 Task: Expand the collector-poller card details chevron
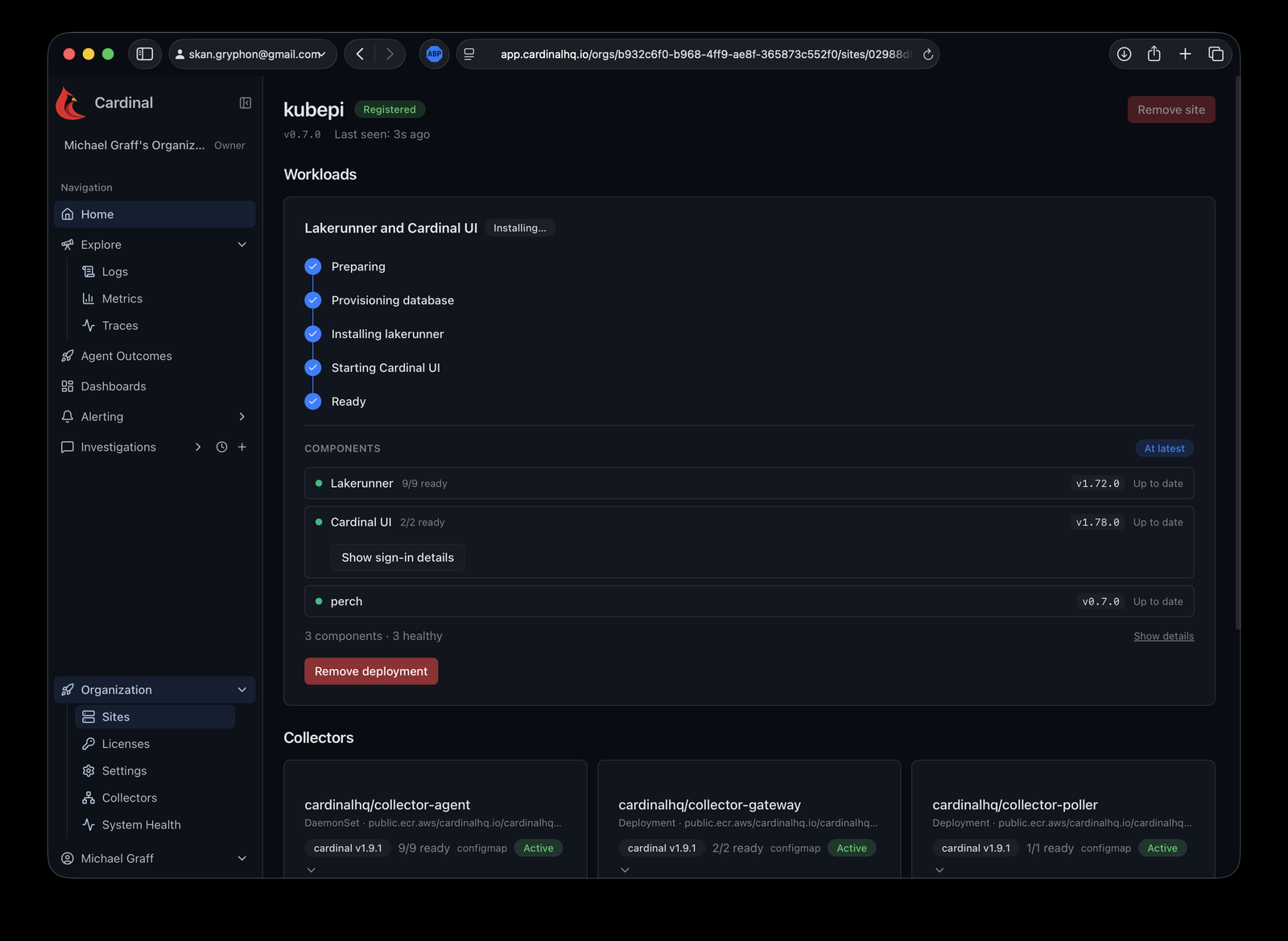pyautogui.click(x=939, y=870)
